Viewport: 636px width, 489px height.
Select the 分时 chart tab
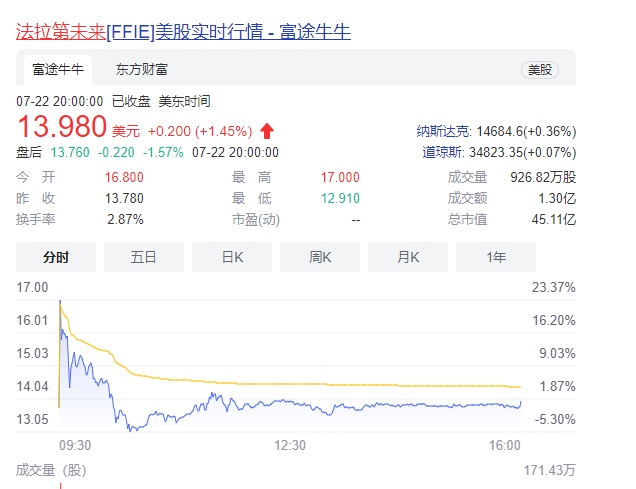[56, 257]
